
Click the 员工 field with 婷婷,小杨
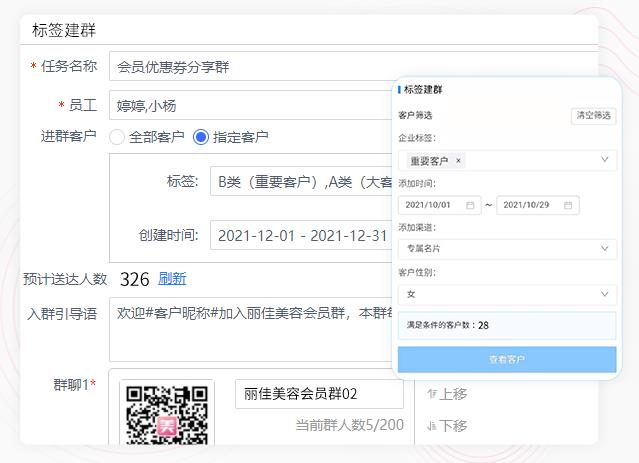(x=251, y=106)
